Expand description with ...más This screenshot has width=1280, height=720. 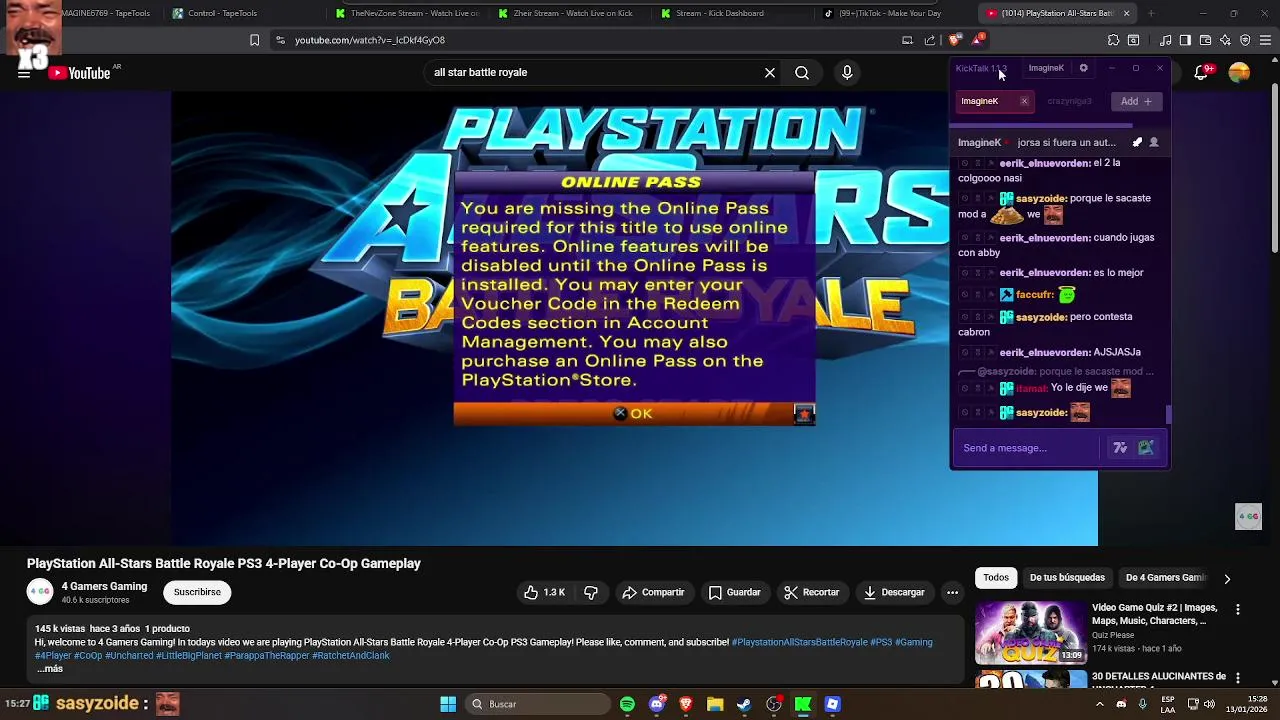point(50,669)
